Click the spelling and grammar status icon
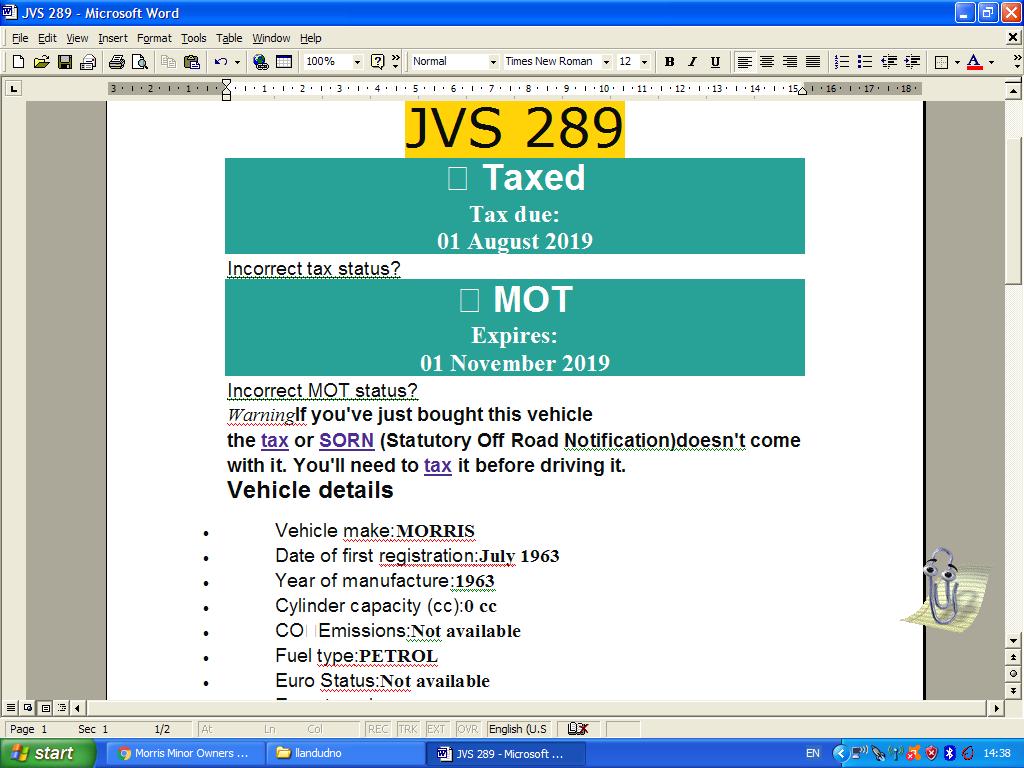1024x768 pixels. point(578,729)
